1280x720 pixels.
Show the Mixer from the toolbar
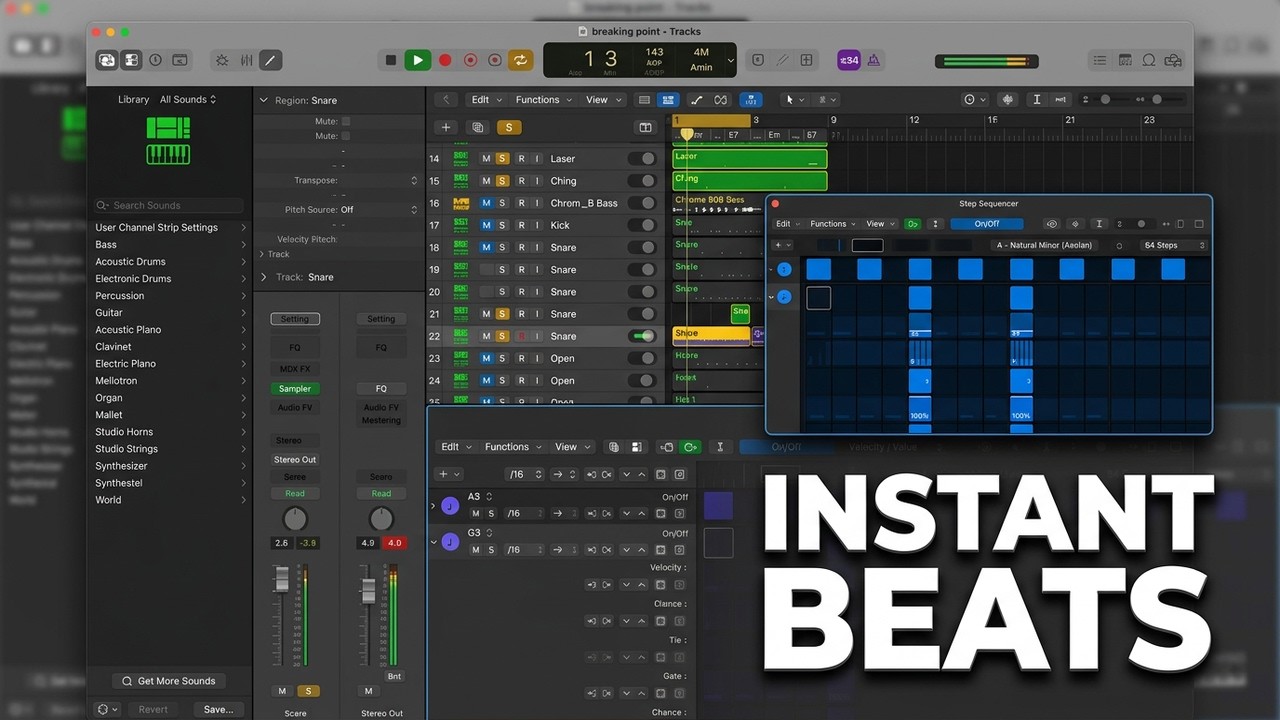(246, 60)
